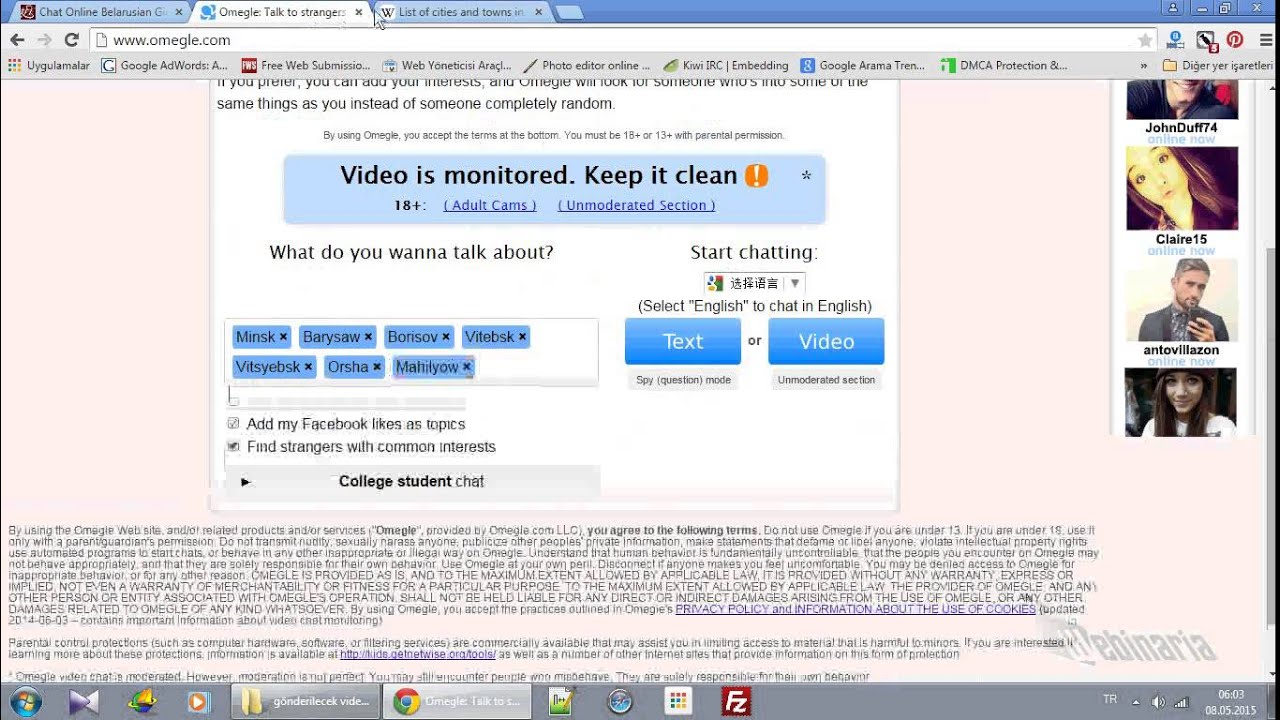Remove the Barysaw interest tag
Screen dimensions: 1280x720
pos(368,337)
